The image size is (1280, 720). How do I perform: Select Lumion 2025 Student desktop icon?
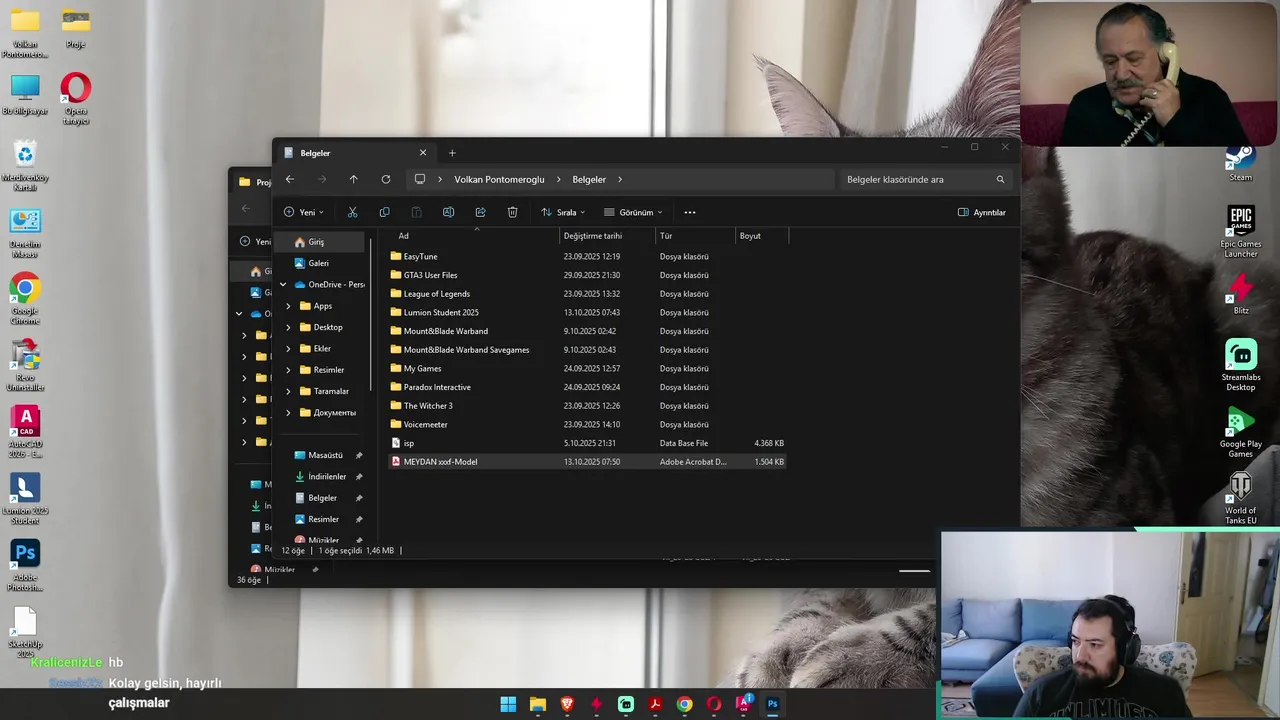coord(25,499)
